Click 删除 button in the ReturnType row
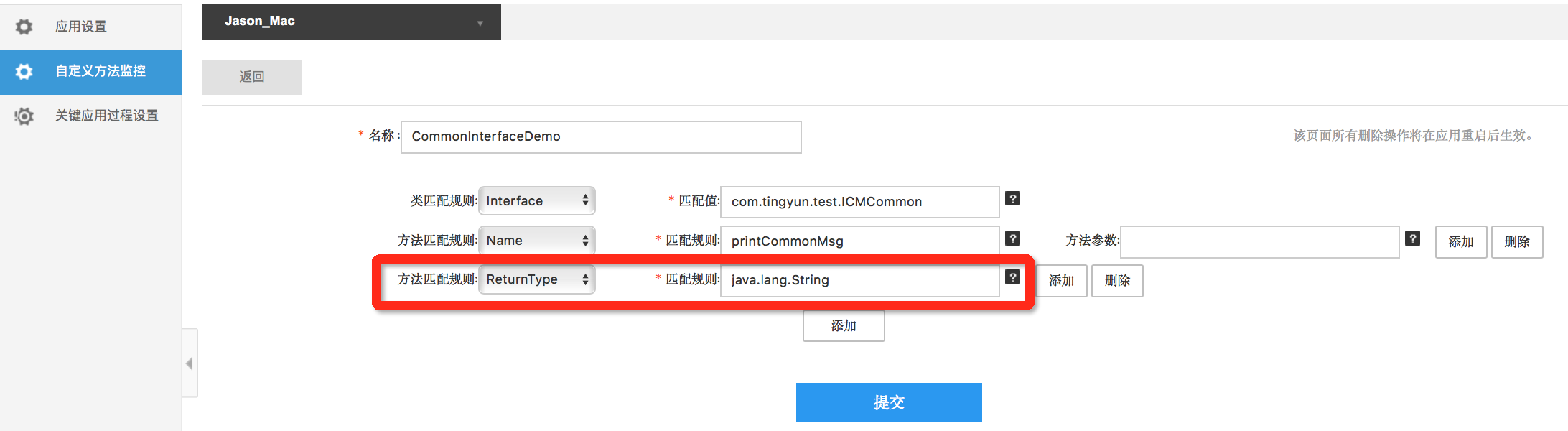This screenshot has width=1568, height=431. pos(1117,281)
